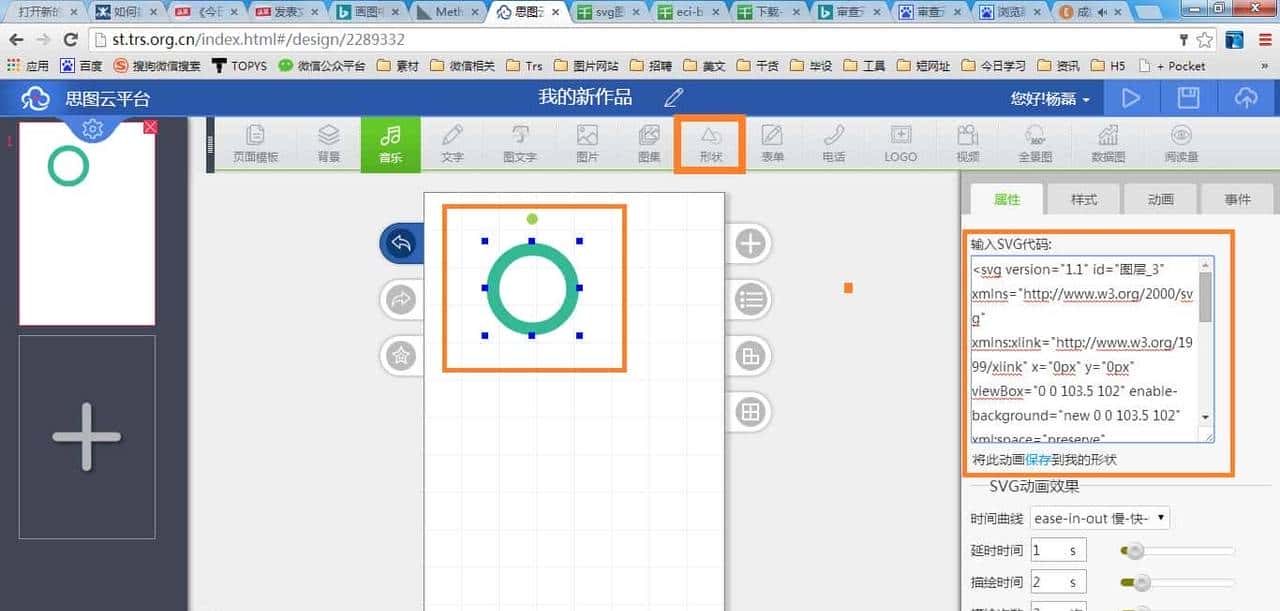Open the 今日学习 bookmarks folder

(993, 66)
